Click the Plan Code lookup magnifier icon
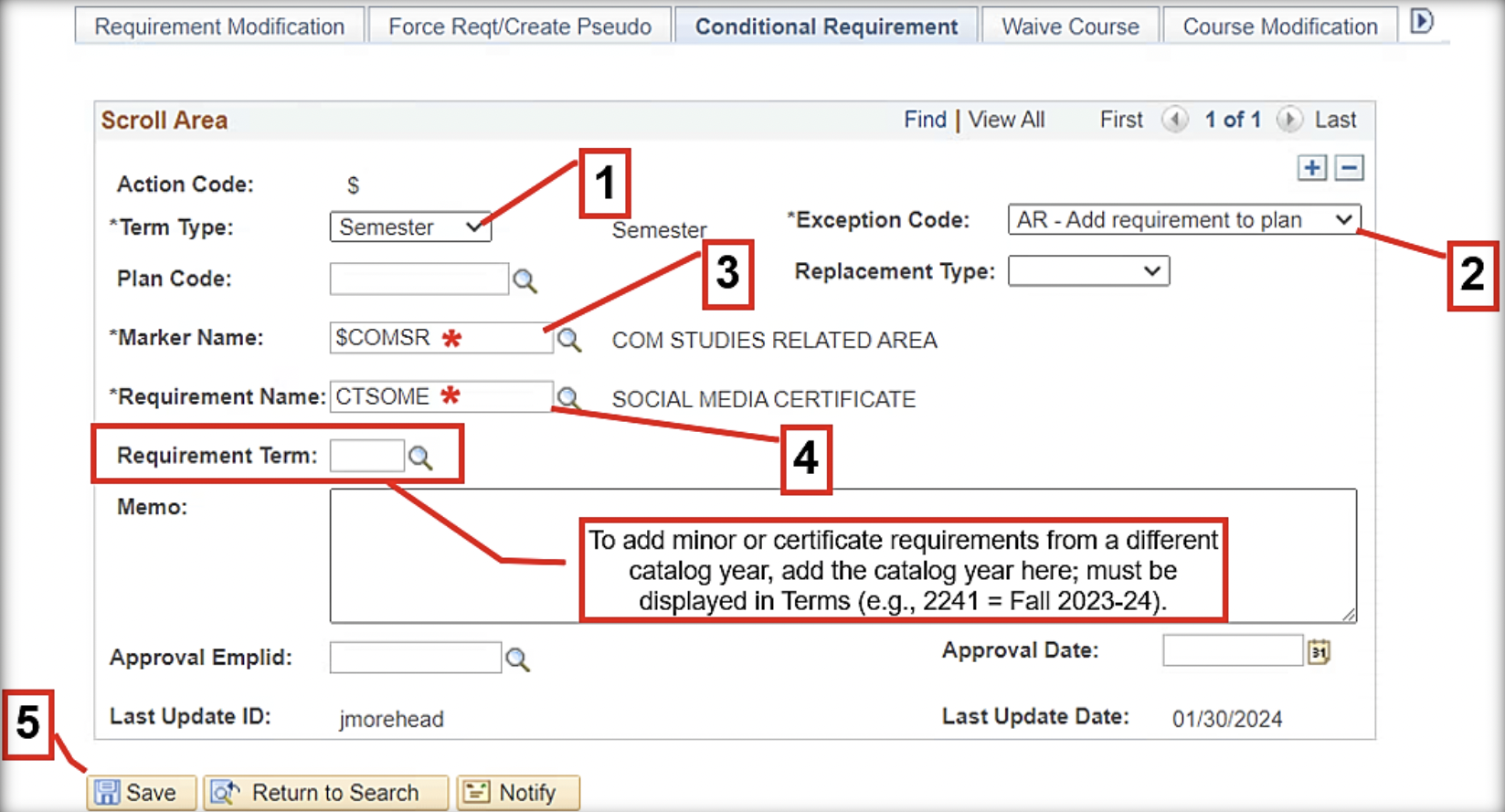 [x=525, y=280]
